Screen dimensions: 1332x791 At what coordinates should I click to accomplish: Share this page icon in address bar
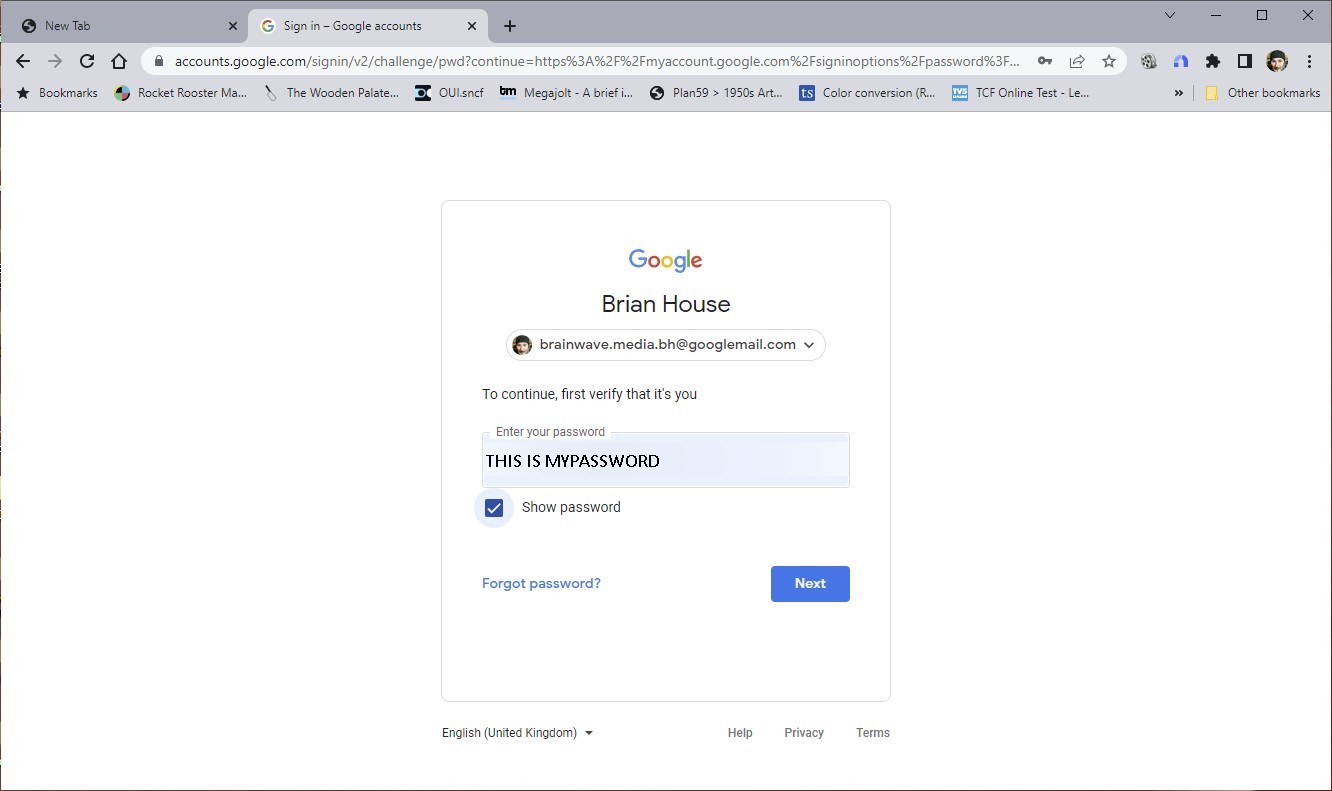coord(1077,61)
